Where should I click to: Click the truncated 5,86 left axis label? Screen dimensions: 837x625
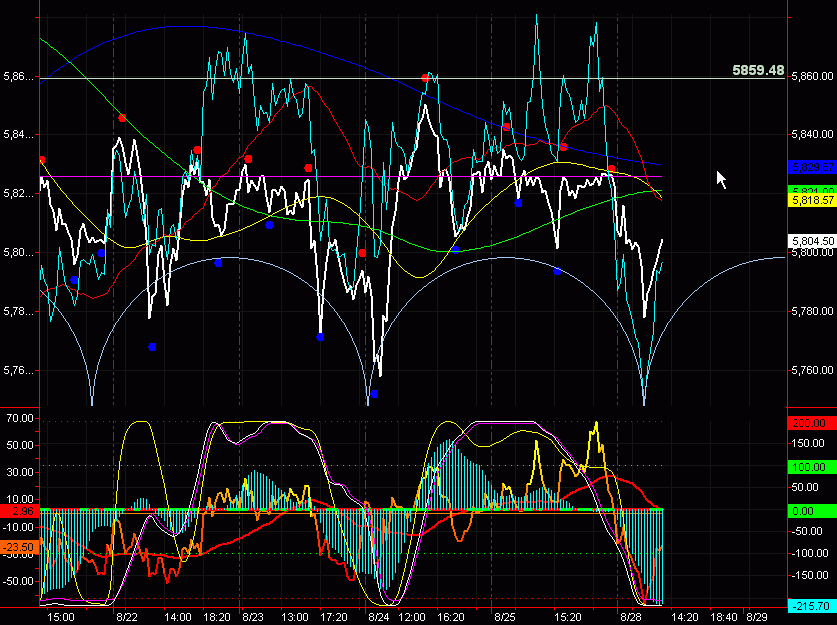tap(18, 77)
